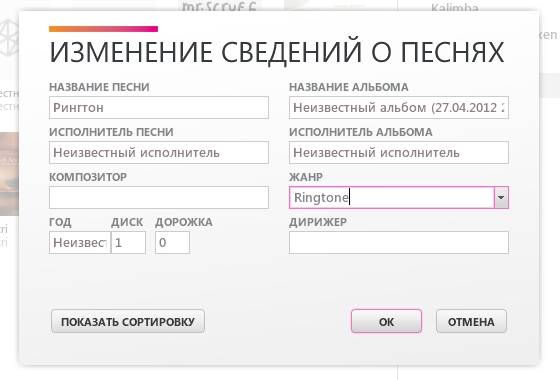Click the Исполнитель песни input field
560x380 pixels.
pos(159,152)
